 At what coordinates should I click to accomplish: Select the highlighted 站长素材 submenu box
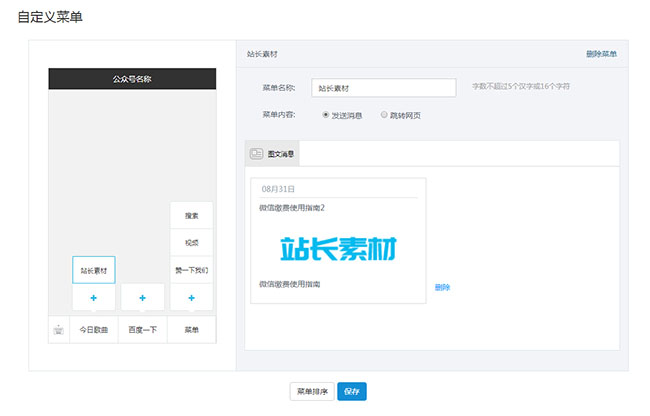tap(93, 270)
